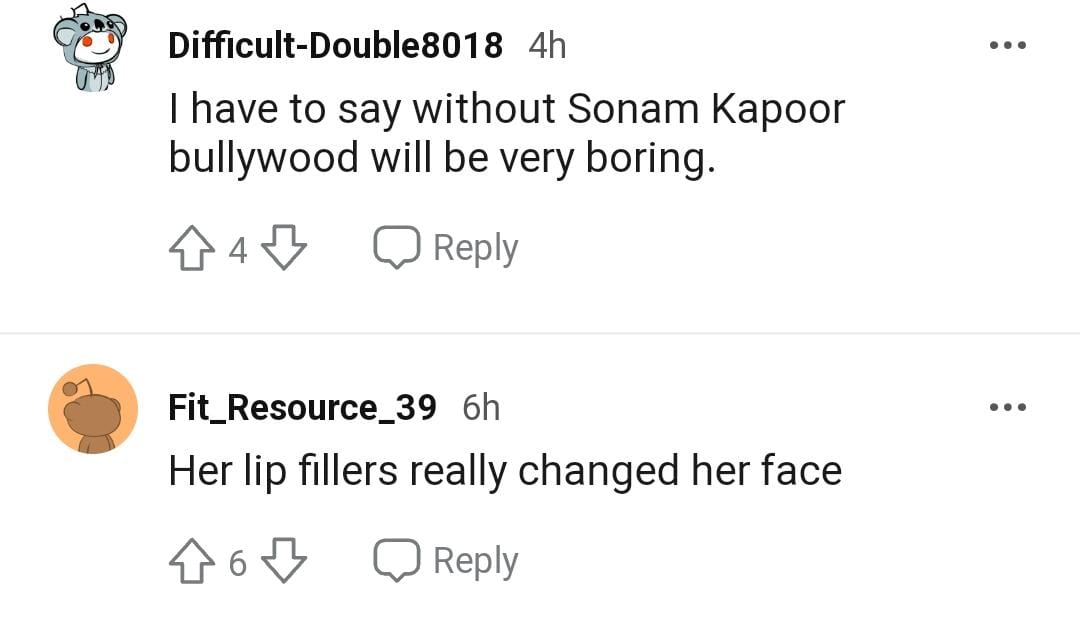1080x634 pixels.
Task: Click speech bubble icon under Fit_Resource_39's comment
Action: (x=396, y=562)
